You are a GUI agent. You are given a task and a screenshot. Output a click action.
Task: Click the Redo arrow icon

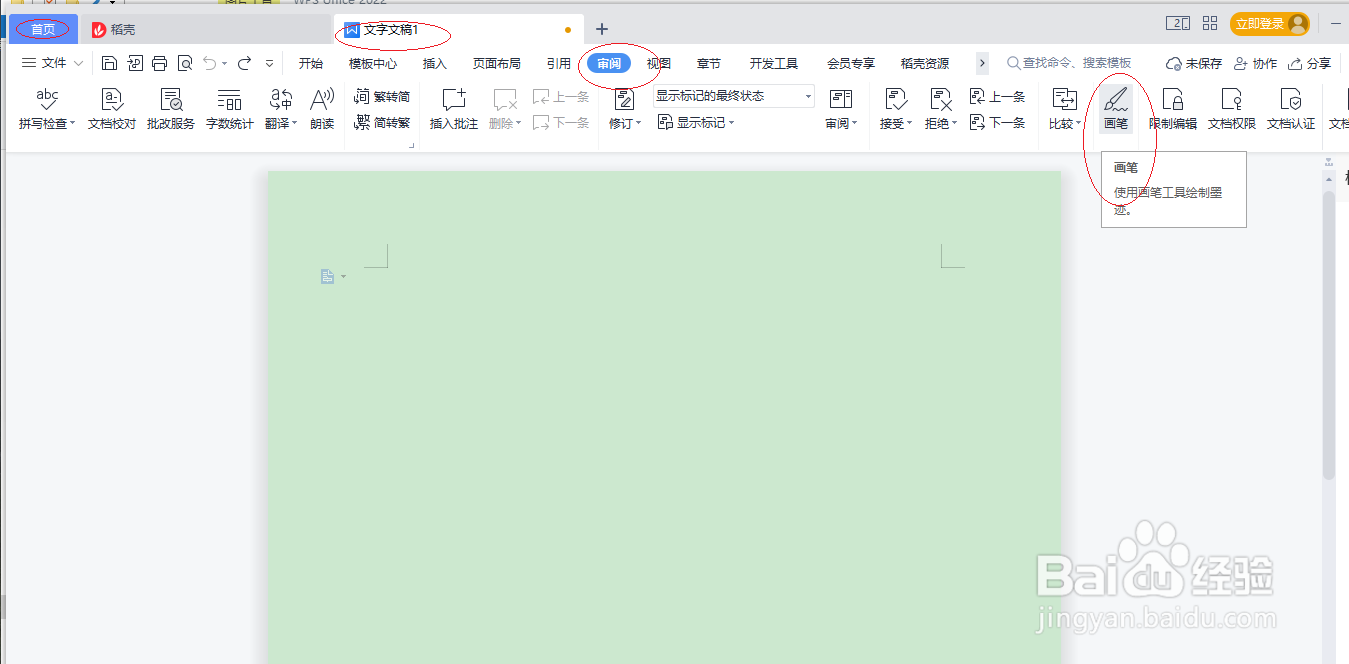click(244, 63)
